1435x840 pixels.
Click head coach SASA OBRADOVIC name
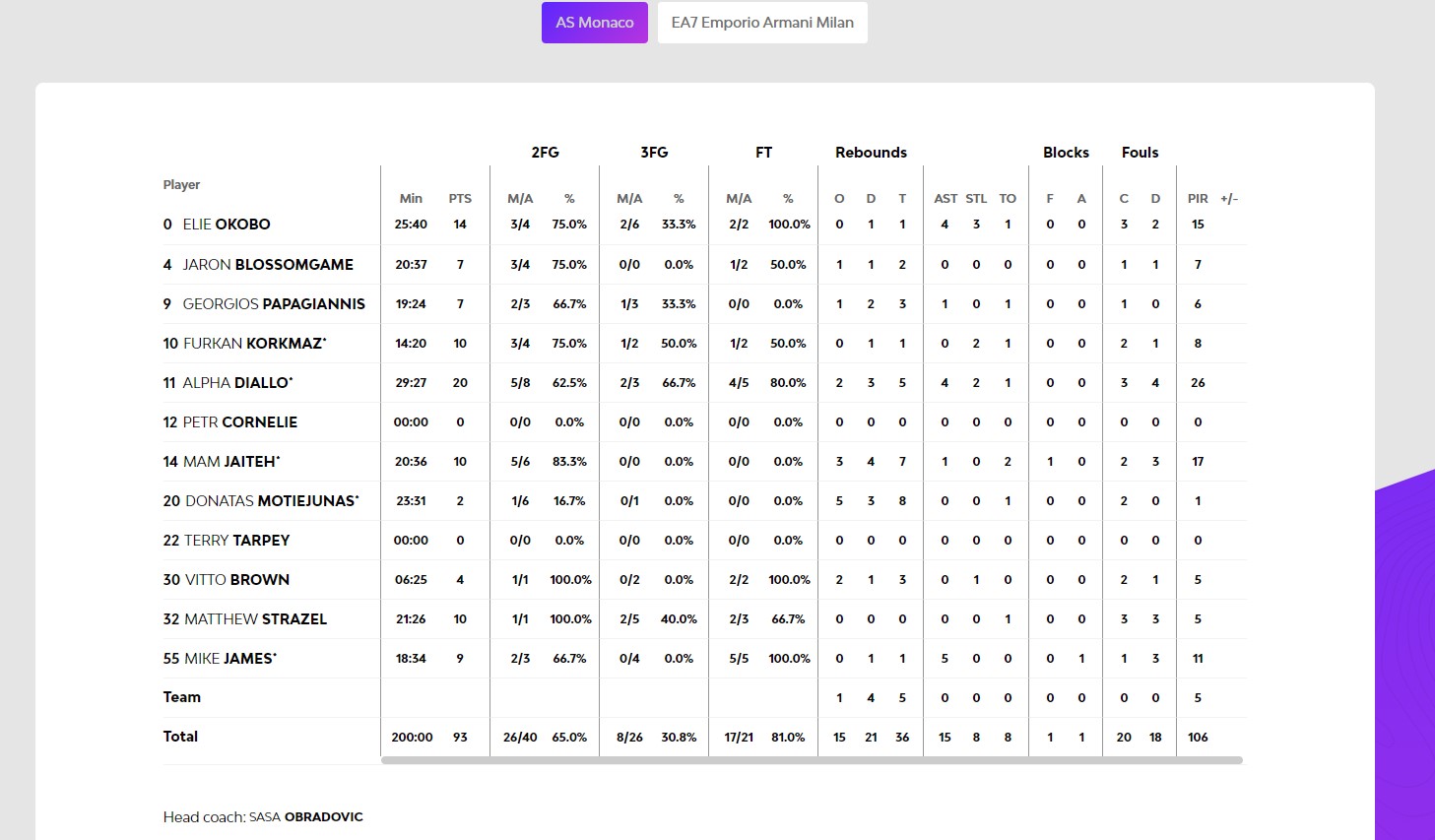click(x=306, y=816)
